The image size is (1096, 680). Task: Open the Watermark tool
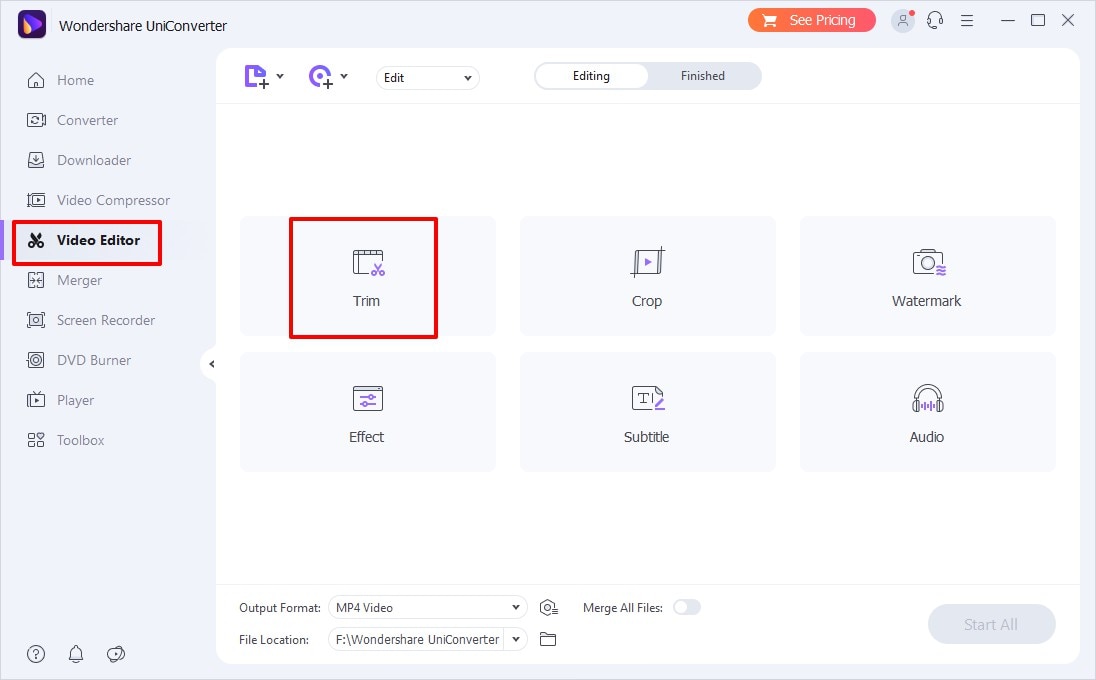tap(928, 277)
